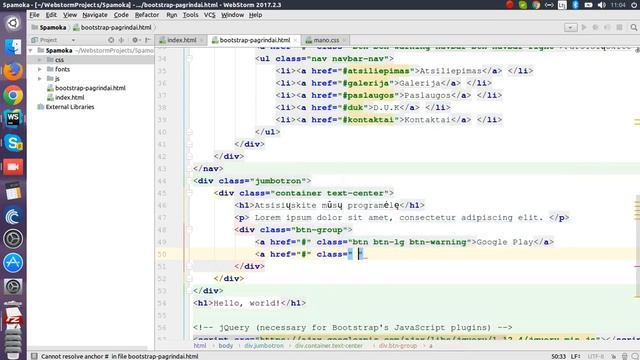Image resolution: width=640 pixels, height=360 pixels.
Task: Open the VCS menu
Action: [209, 15]
